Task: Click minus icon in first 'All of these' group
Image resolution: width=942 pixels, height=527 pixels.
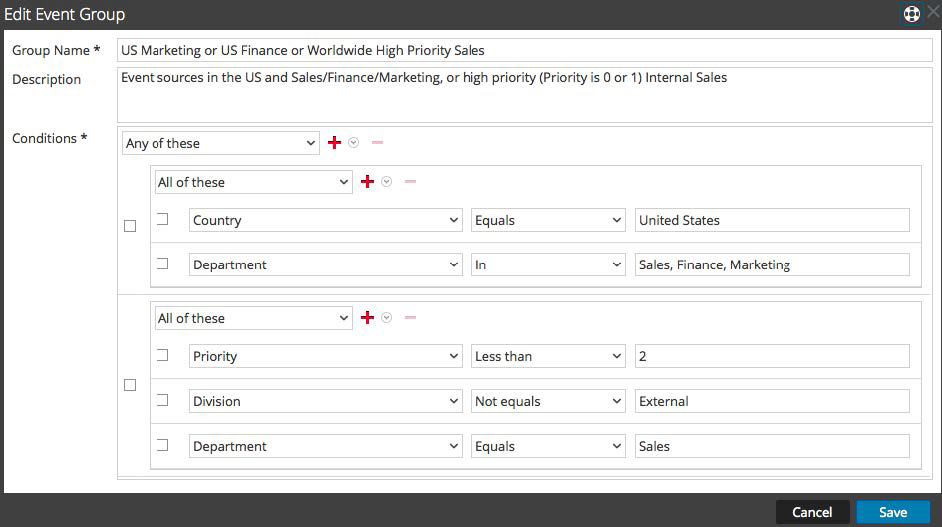Action: pyautogui.click(x=410, y=182)
